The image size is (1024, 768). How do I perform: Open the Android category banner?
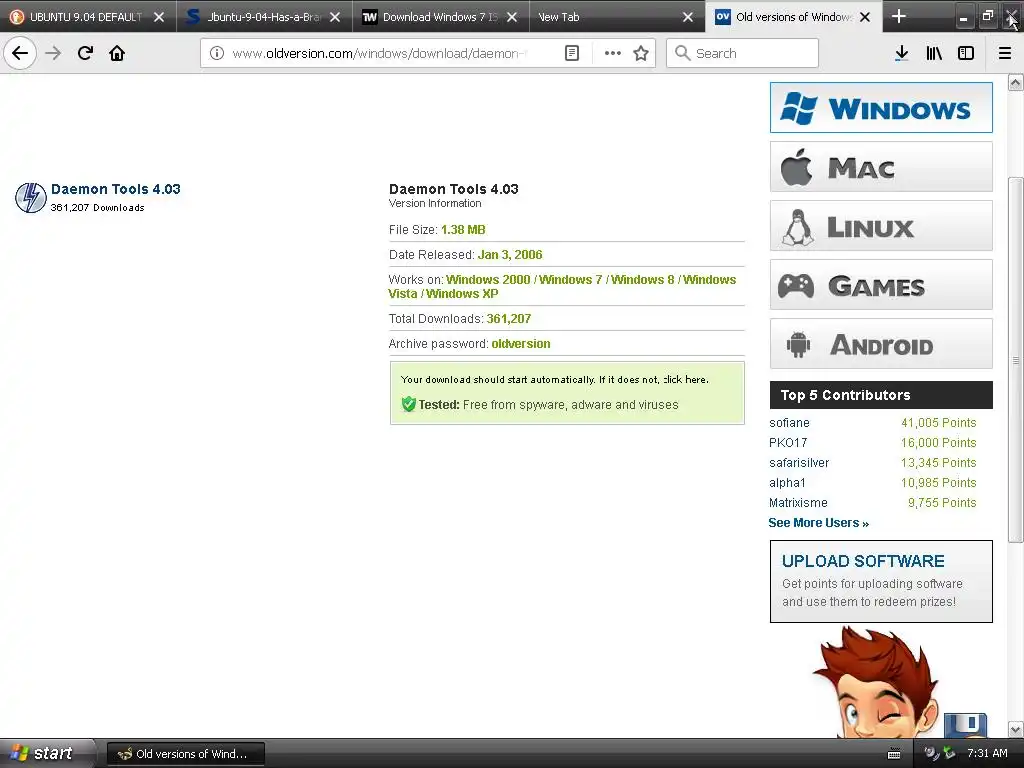click(x=881, y=344)
